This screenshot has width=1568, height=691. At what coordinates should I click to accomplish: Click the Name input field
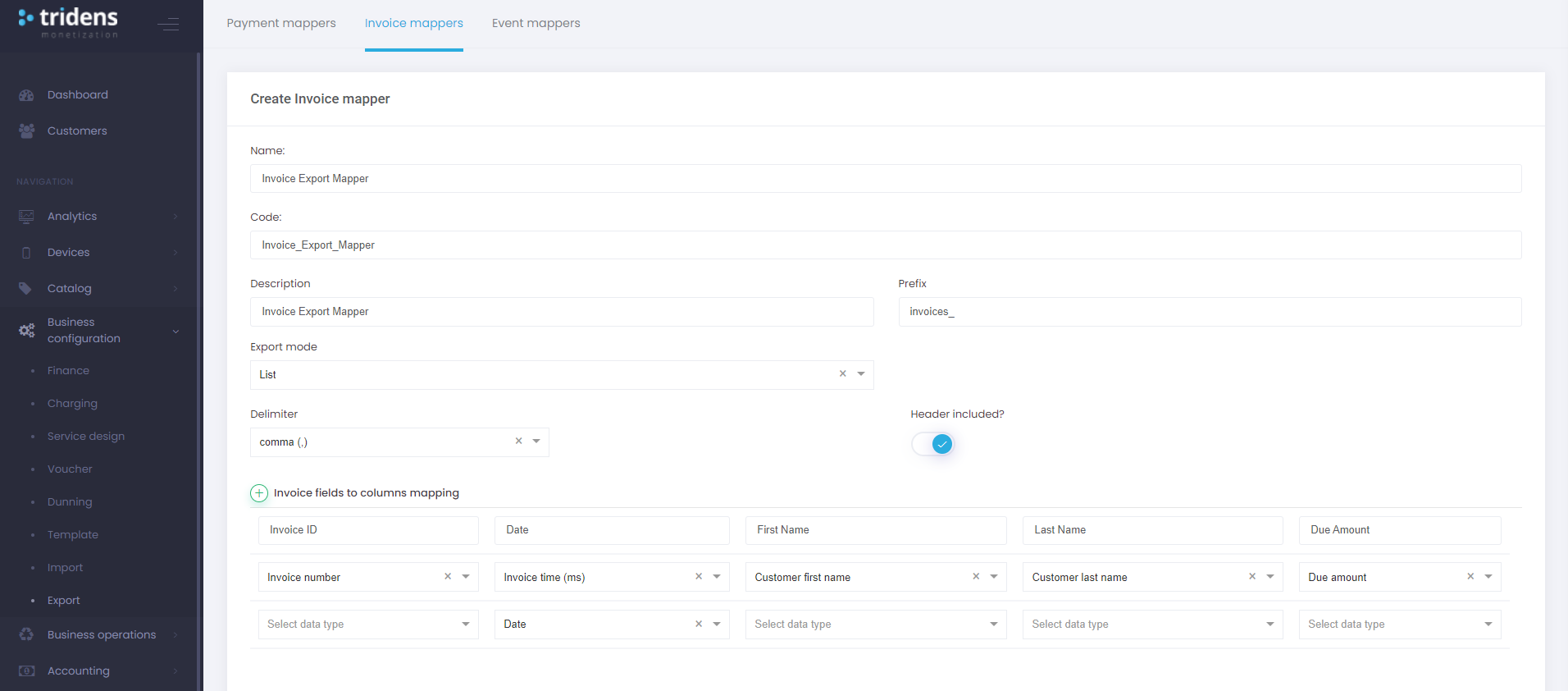[885, 179]
